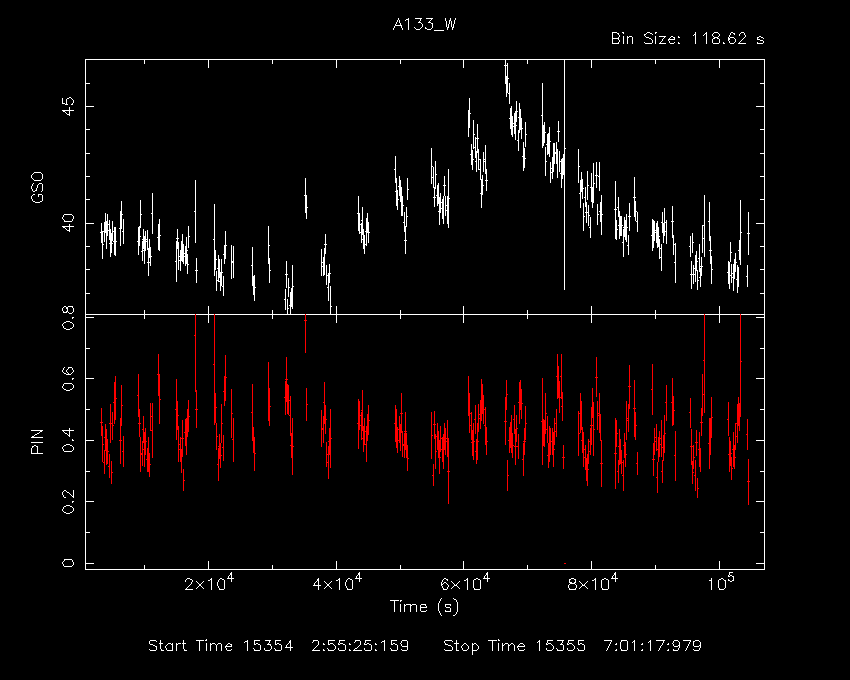Image resolution: width=850 pixels, height=680 pixels.
Task: Click the 4×10^4 time axis tick label
Action: (x=337, y=583)
